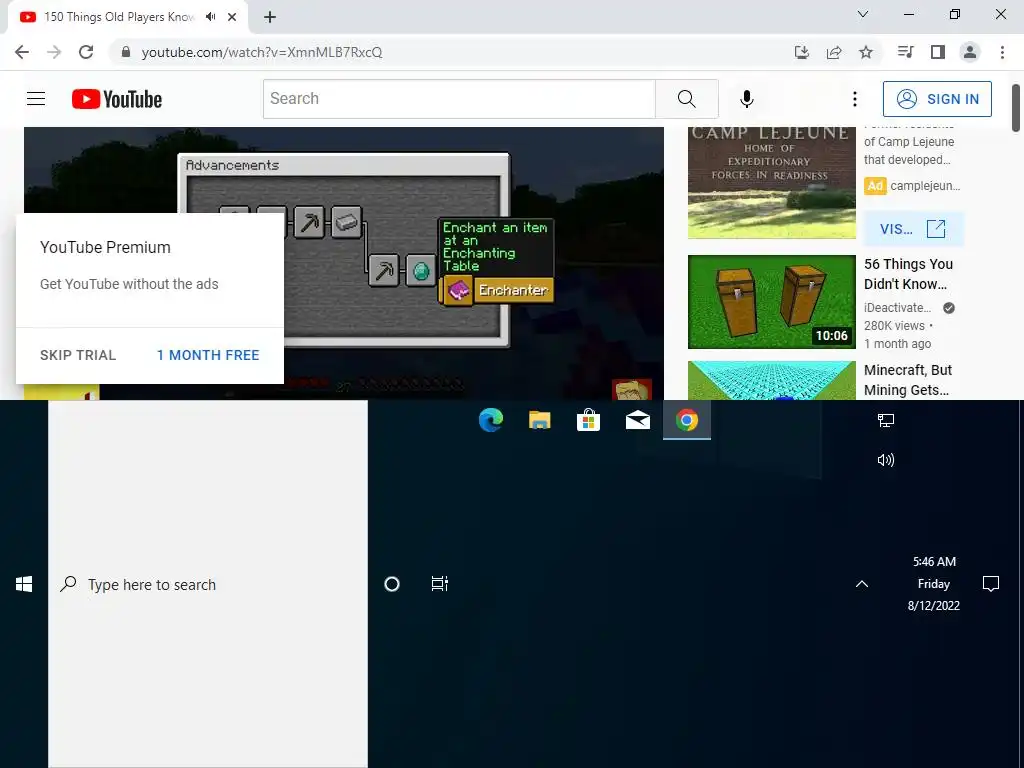Focus the YouTube Search field

click(x=459, y=99)
